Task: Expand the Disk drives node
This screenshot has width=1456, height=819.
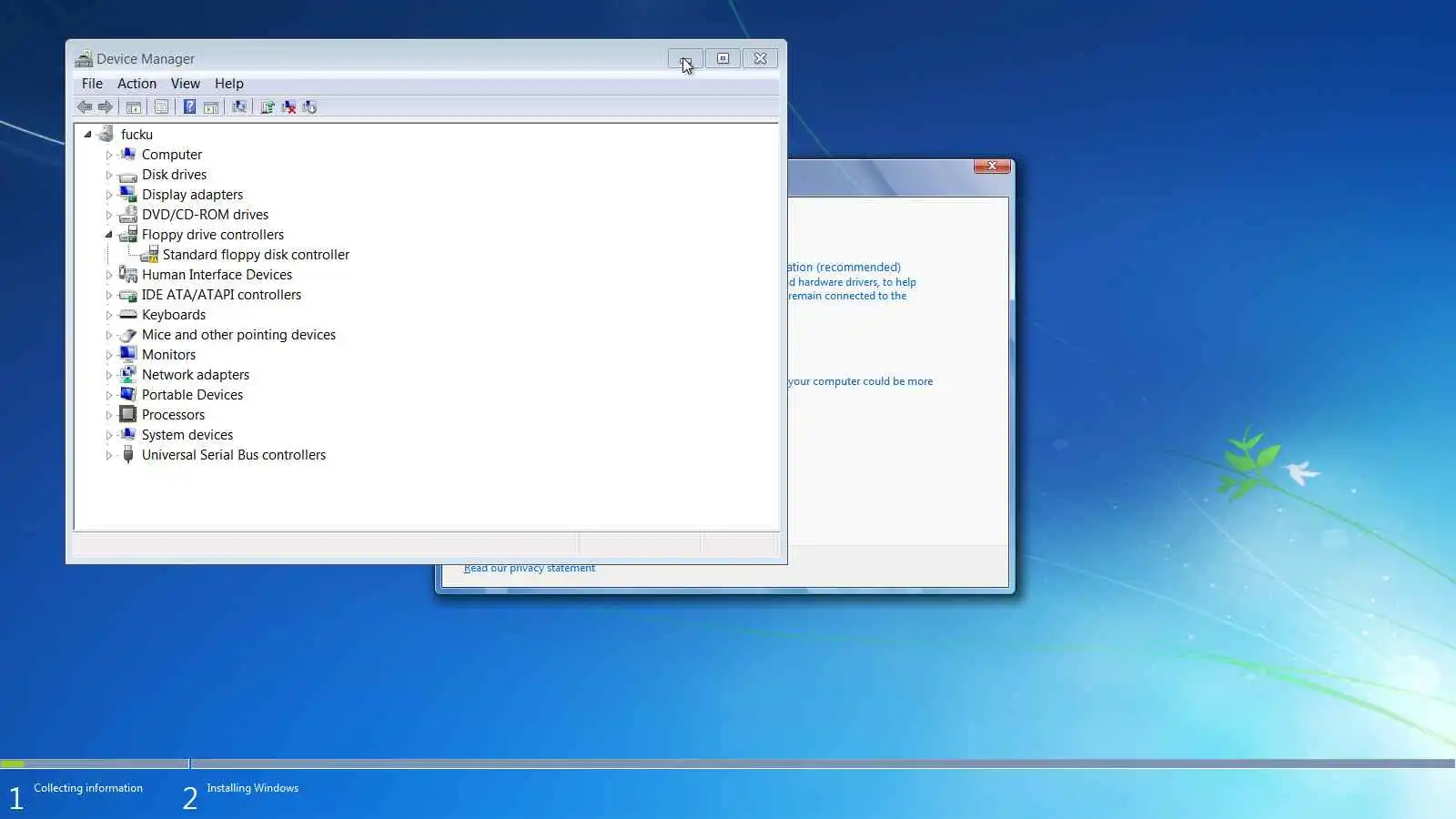Action: point(109,175)
